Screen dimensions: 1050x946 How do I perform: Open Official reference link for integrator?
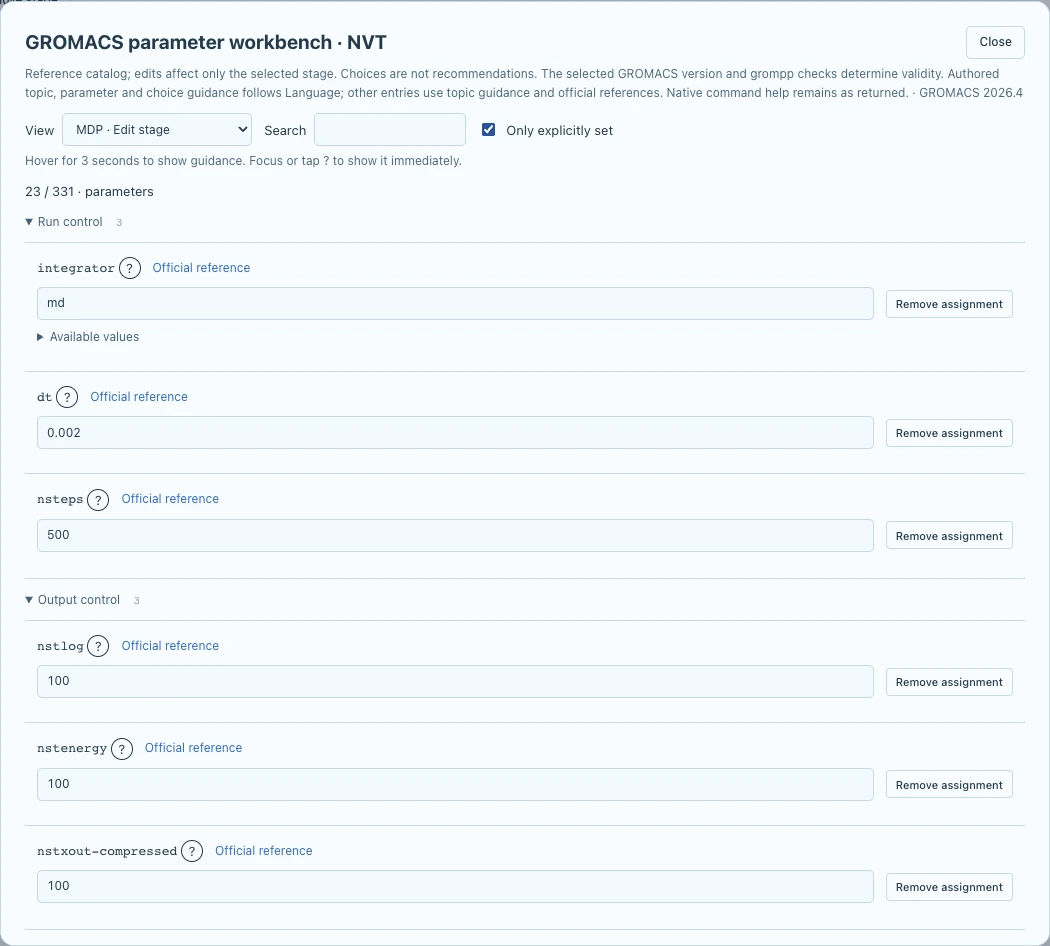tap(201, 268)
